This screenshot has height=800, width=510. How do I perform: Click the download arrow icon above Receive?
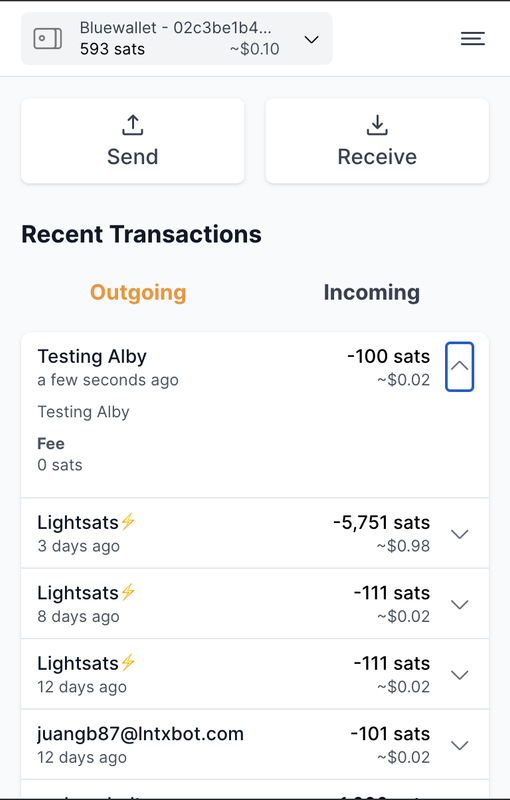(377, 125)
